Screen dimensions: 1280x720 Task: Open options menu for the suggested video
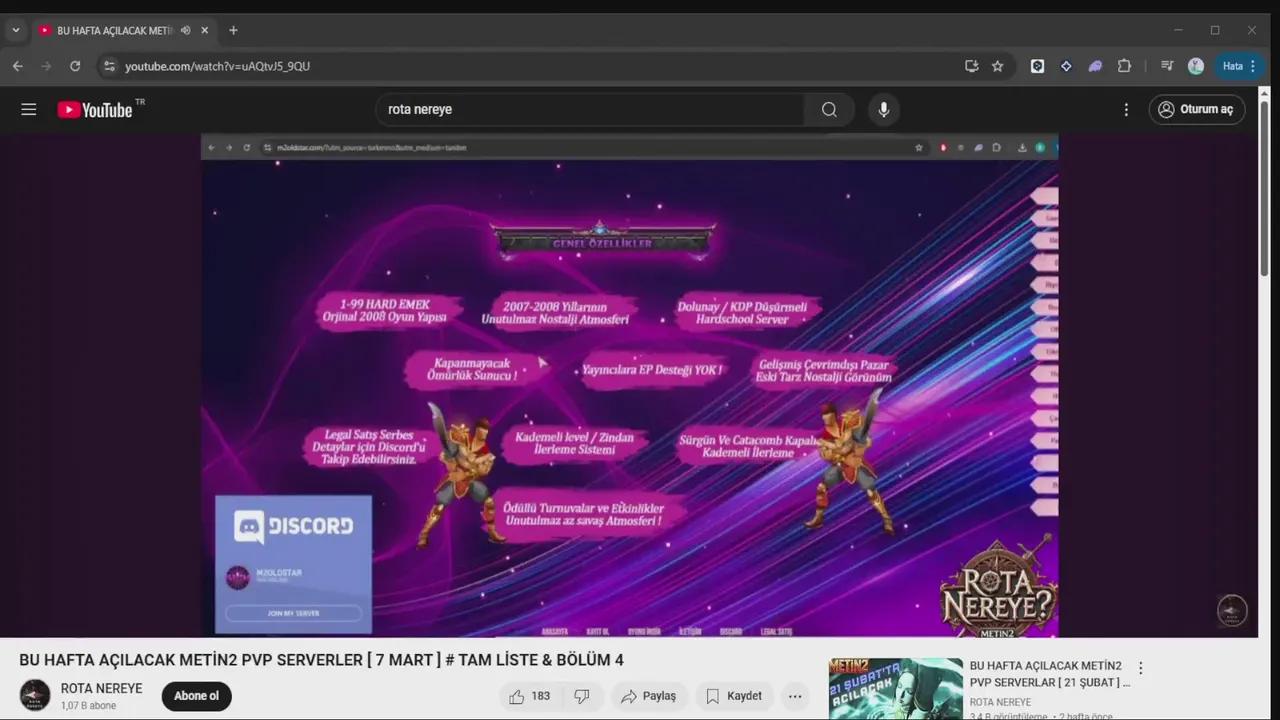1140,668
